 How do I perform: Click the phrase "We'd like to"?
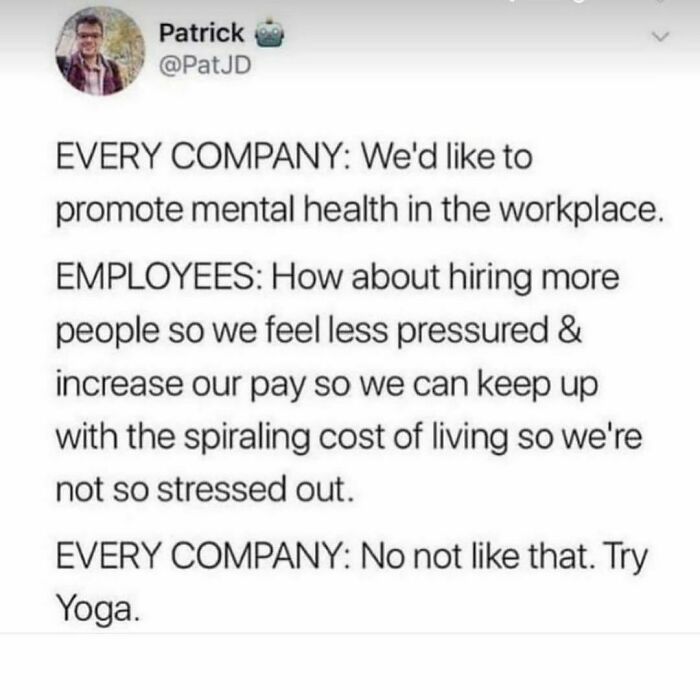pyautogui.click(x=446, y=157)
